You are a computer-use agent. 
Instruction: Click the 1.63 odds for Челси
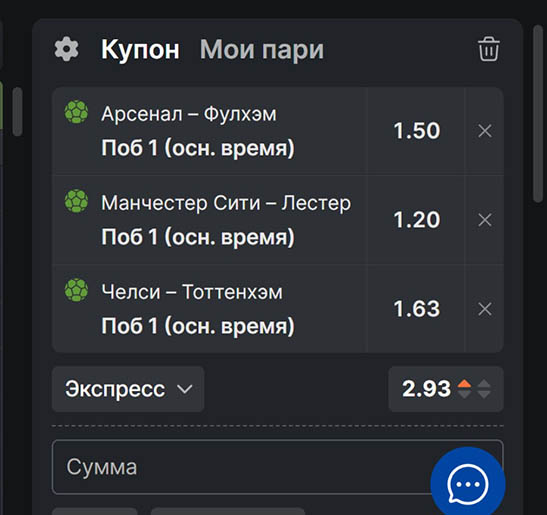[417, 309]
